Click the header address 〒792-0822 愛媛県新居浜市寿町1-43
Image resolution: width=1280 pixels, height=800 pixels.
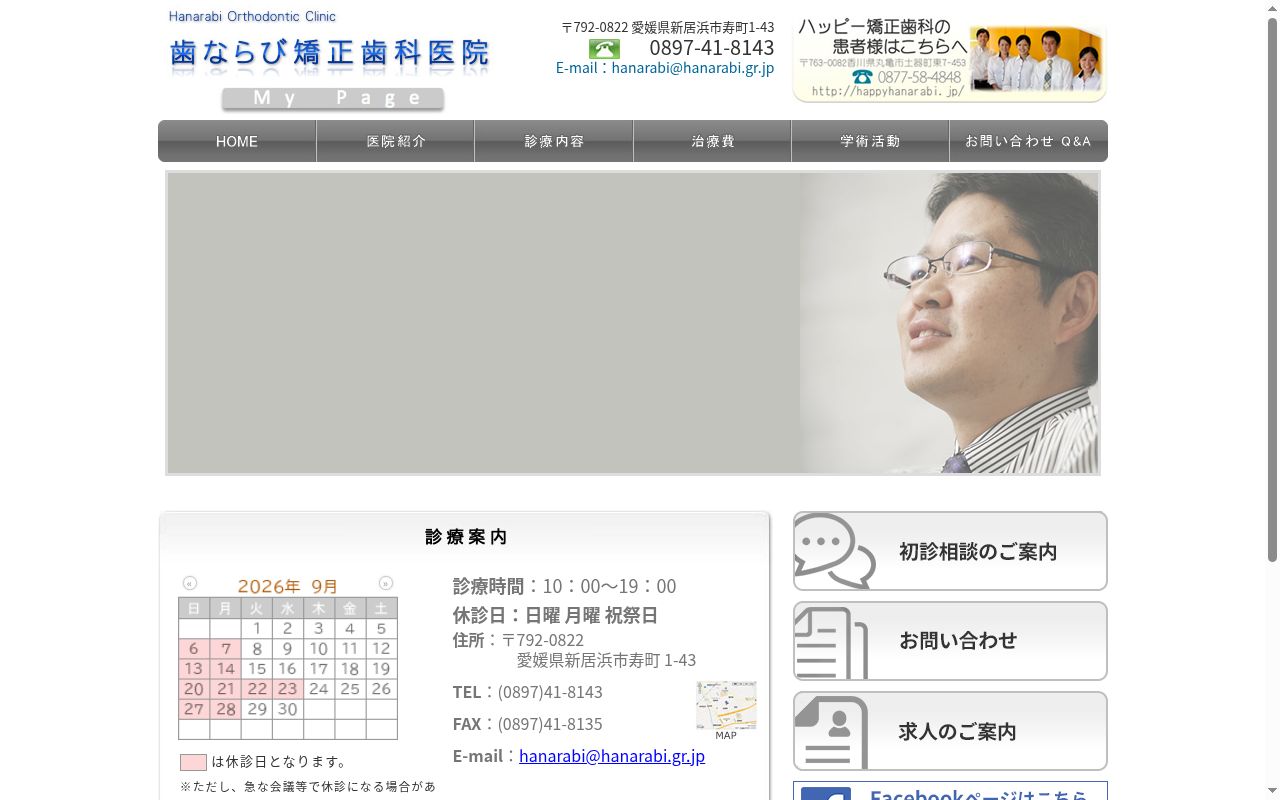coord(668,27)
